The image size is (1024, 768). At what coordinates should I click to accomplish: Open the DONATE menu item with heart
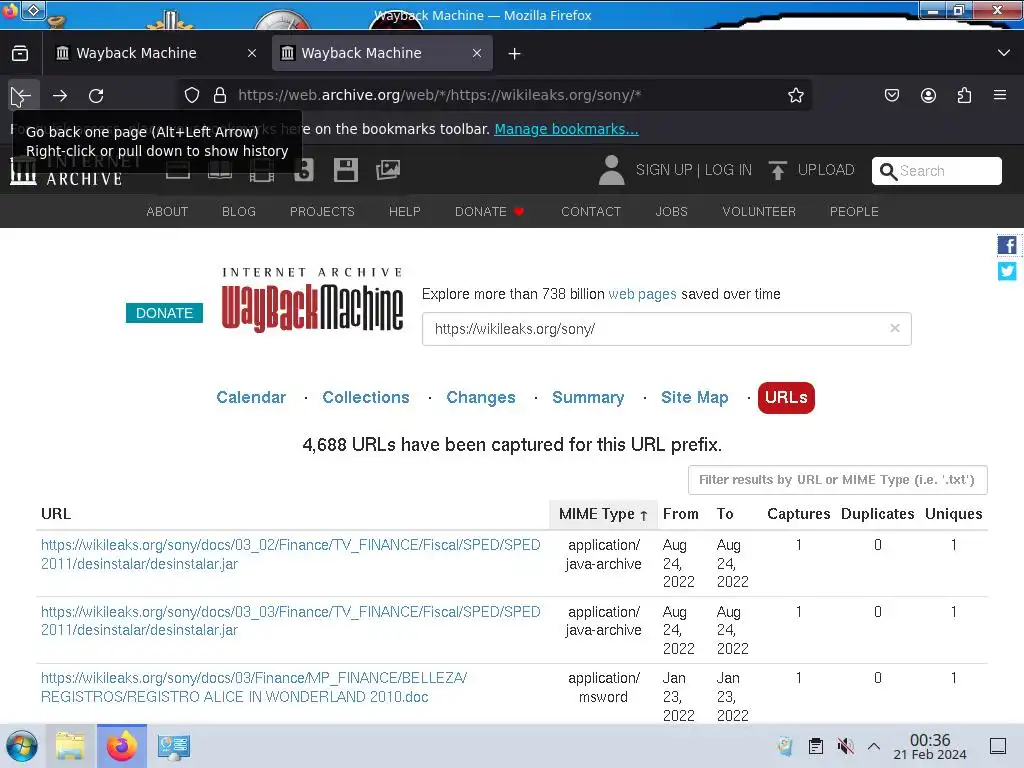pyautogui.click(x=490, y=212)
